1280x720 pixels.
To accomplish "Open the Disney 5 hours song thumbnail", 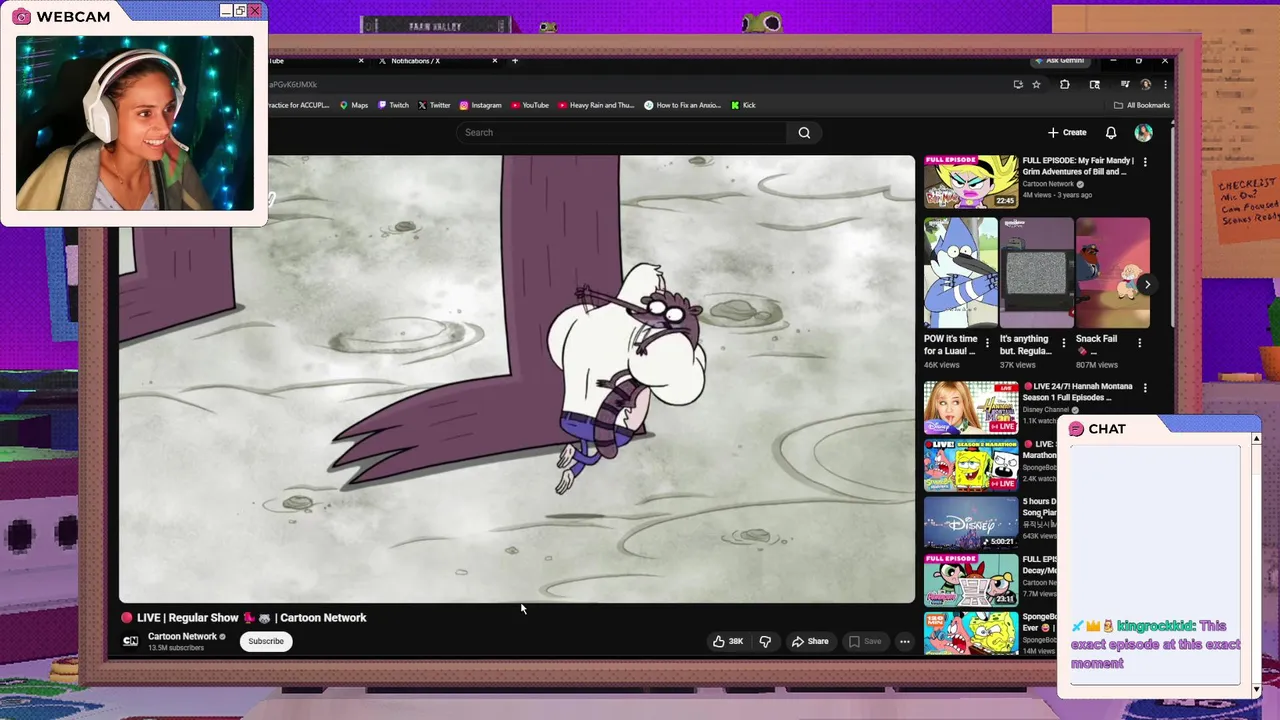I will tap(970, 523).
